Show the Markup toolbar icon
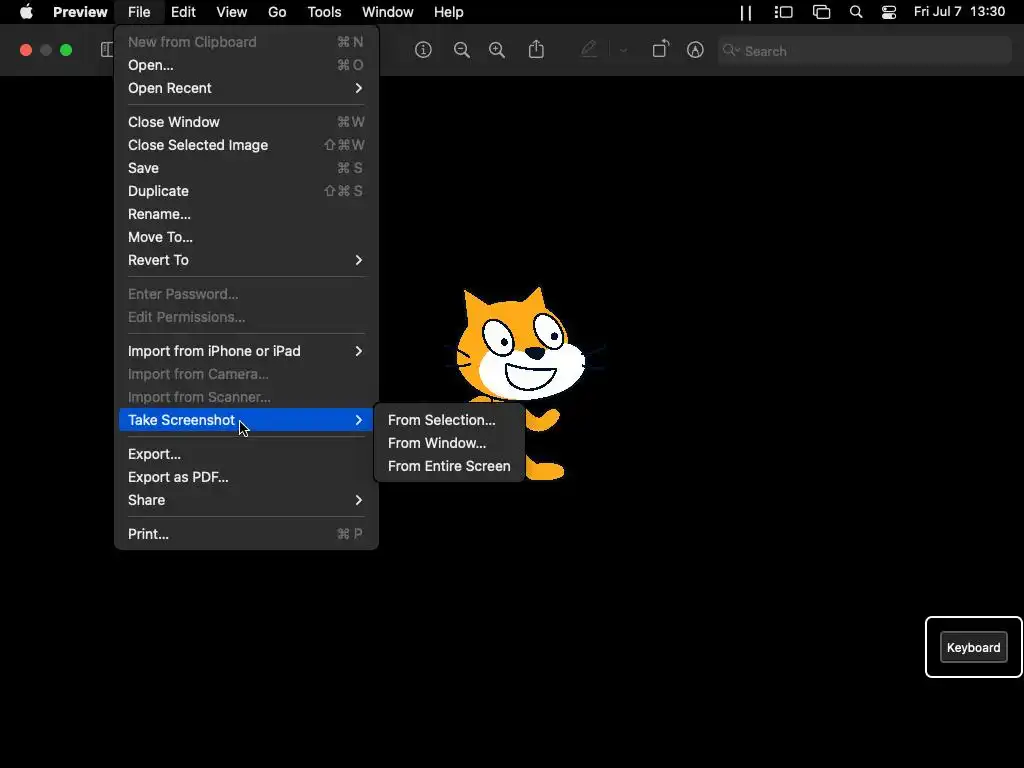This screenshot has width=1024, height=768. 696,50
